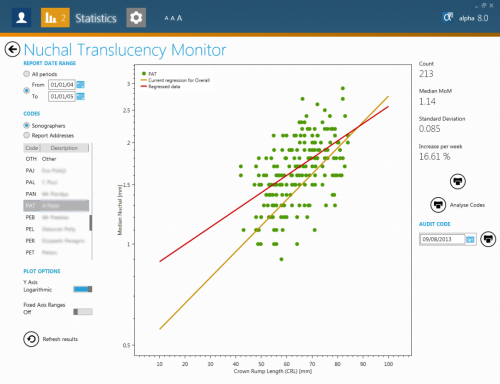Viewport: 500px width, 384px height.
Task: Select the PER code row
Action: (x=56, y=241)
